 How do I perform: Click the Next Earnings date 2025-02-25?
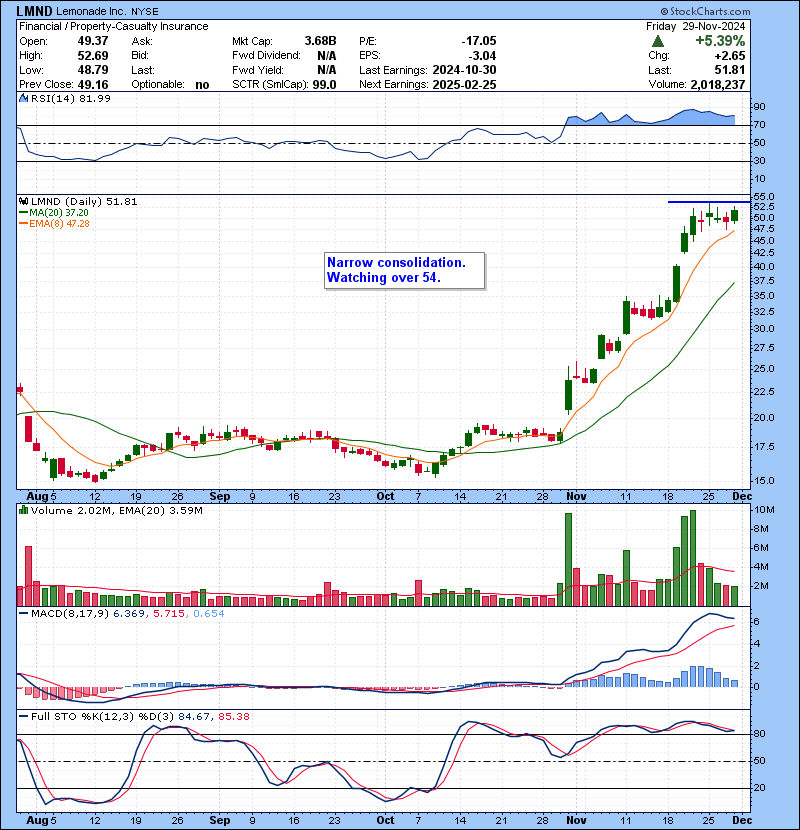[464, 85]
